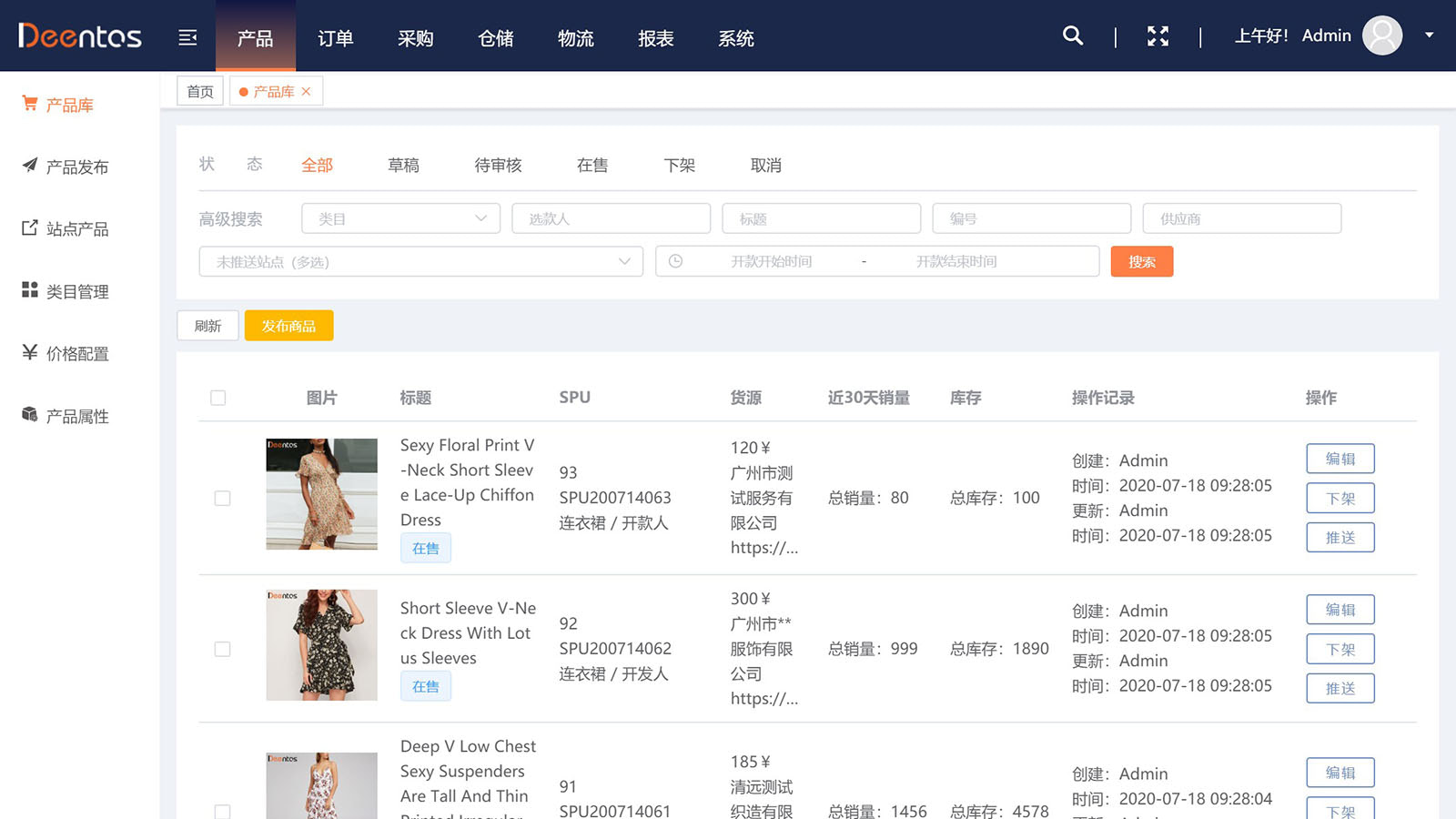Click 编辑 for SPU200714061
This screenshot has height=819, width=1456.
[x=1340, y=773]
